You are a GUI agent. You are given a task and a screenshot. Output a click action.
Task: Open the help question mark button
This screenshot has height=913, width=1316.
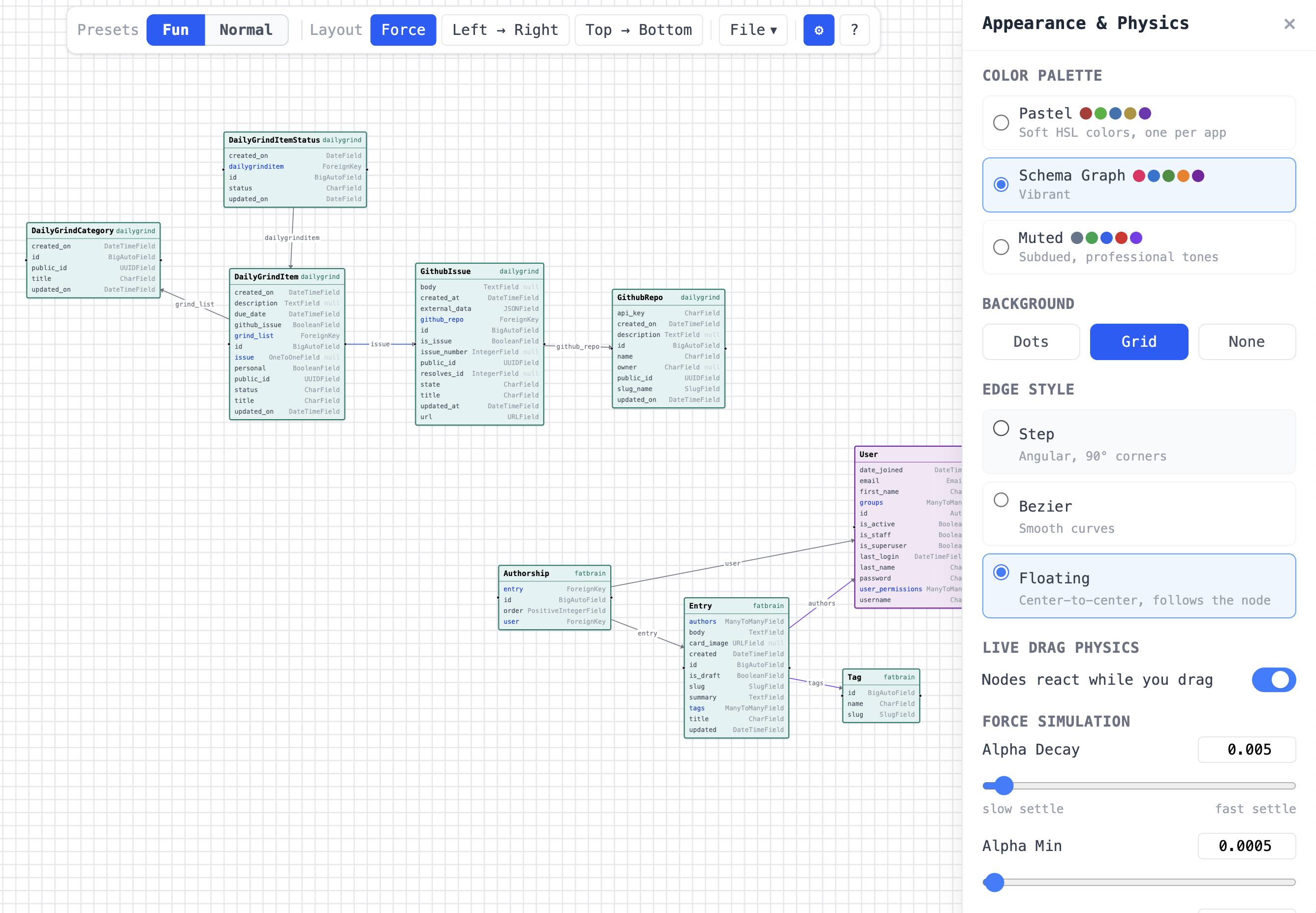coord(854,30)
